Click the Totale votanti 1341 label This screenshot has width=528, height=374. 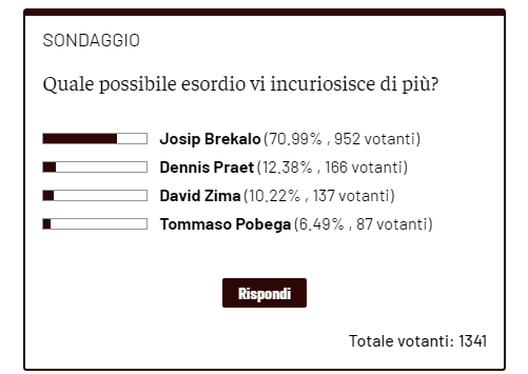click(x=418, y=341)
